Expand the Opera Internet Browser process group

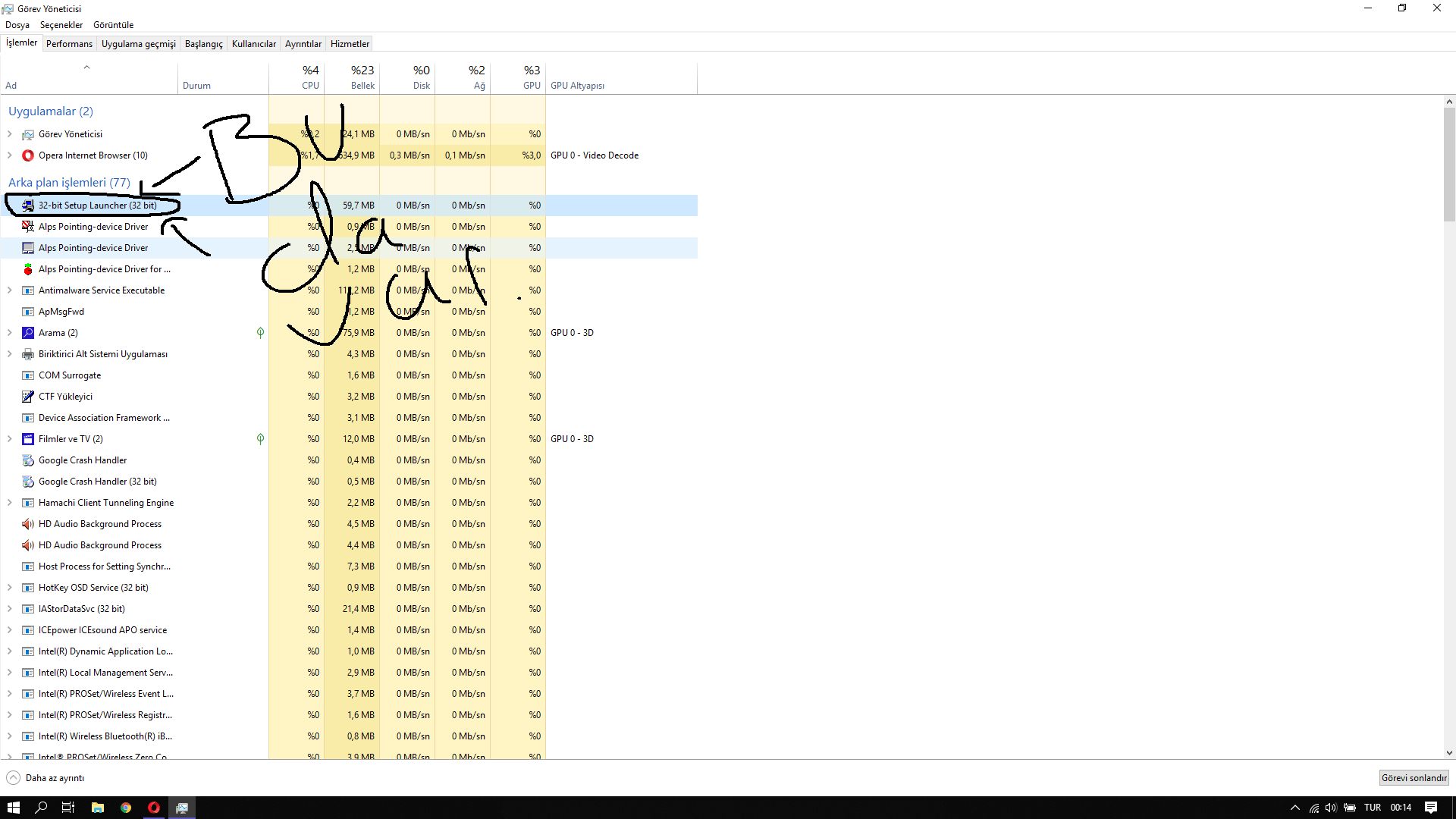tap(9, 155)
